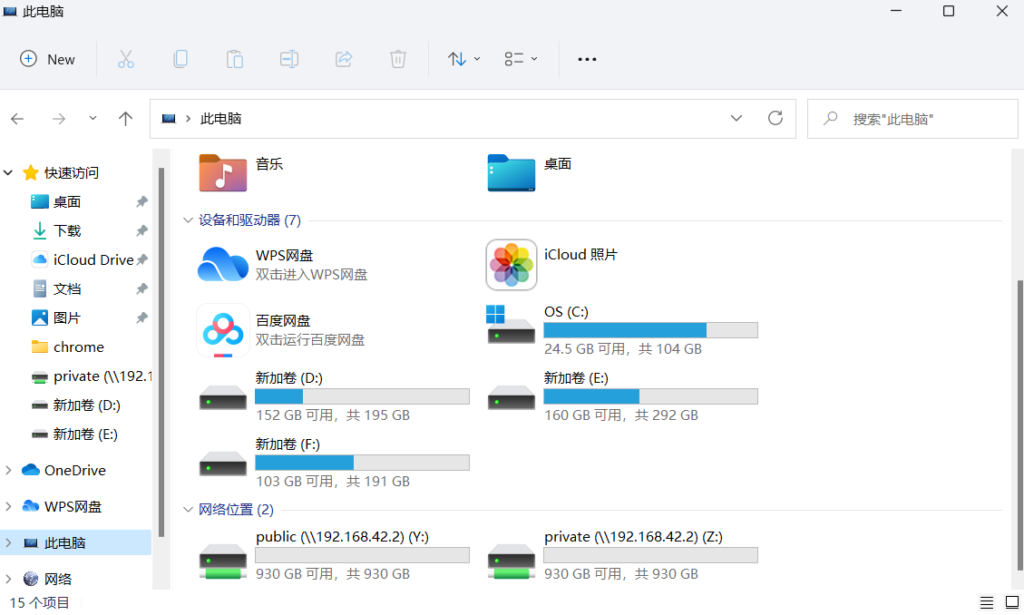
Task: Open the WPS网盘 cloud drive icon
Action: 223,265
